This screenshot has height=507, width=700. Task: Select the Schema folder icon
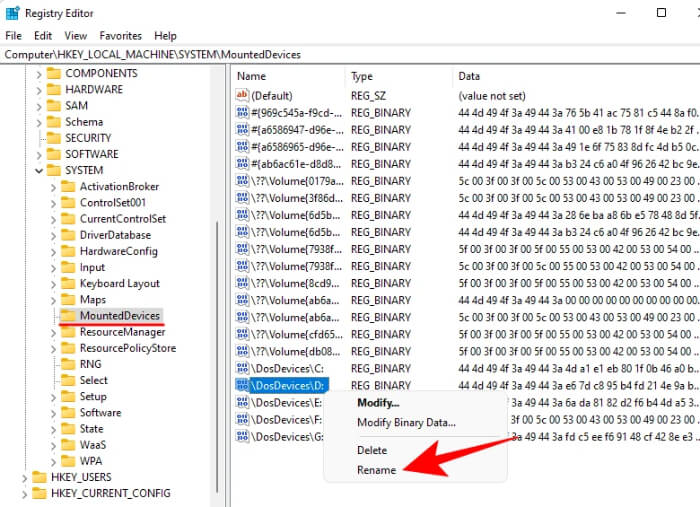pos(54,122)
